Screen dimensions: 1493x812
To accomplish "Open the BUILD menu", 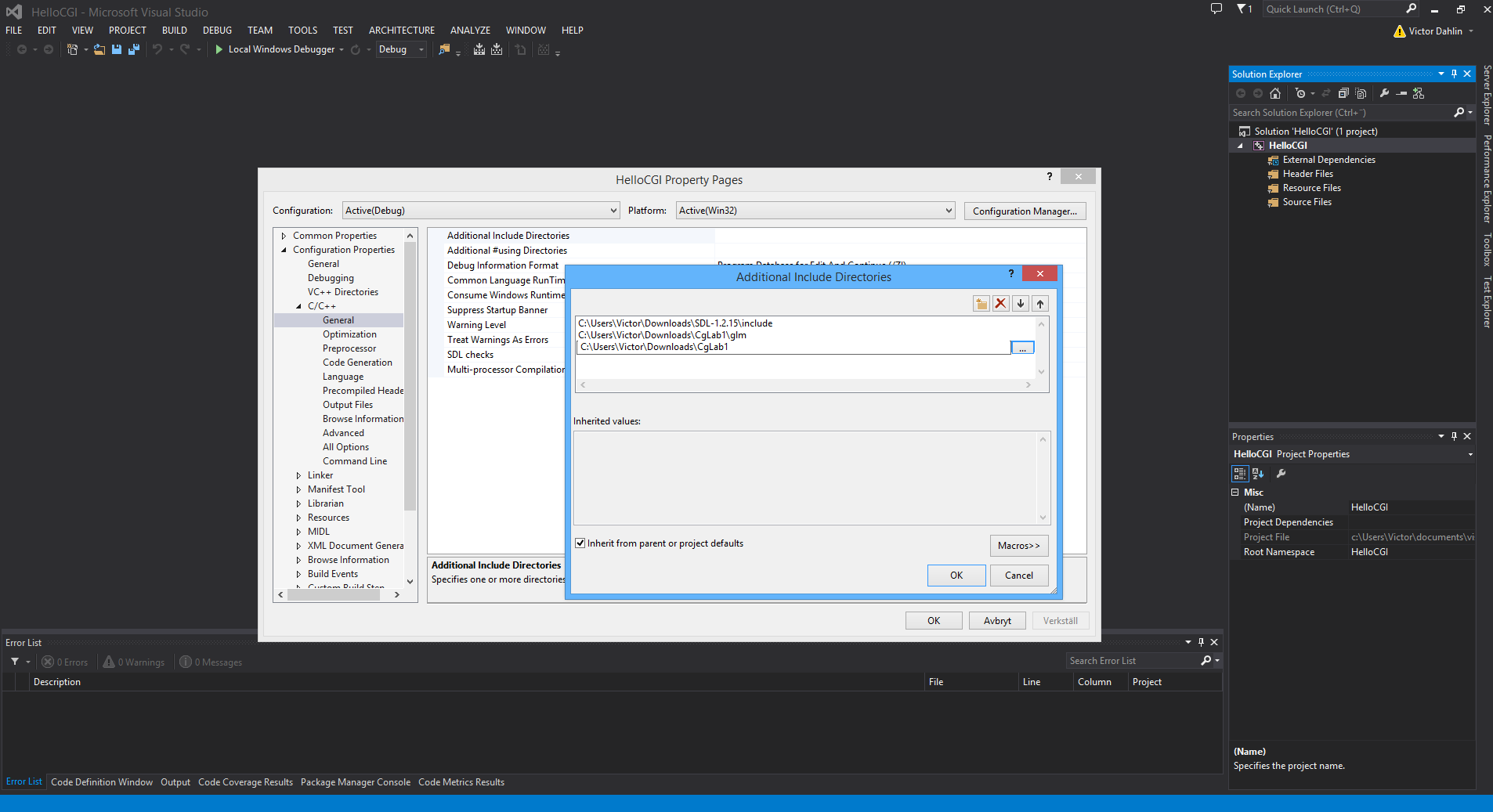I will coord(175,31).
